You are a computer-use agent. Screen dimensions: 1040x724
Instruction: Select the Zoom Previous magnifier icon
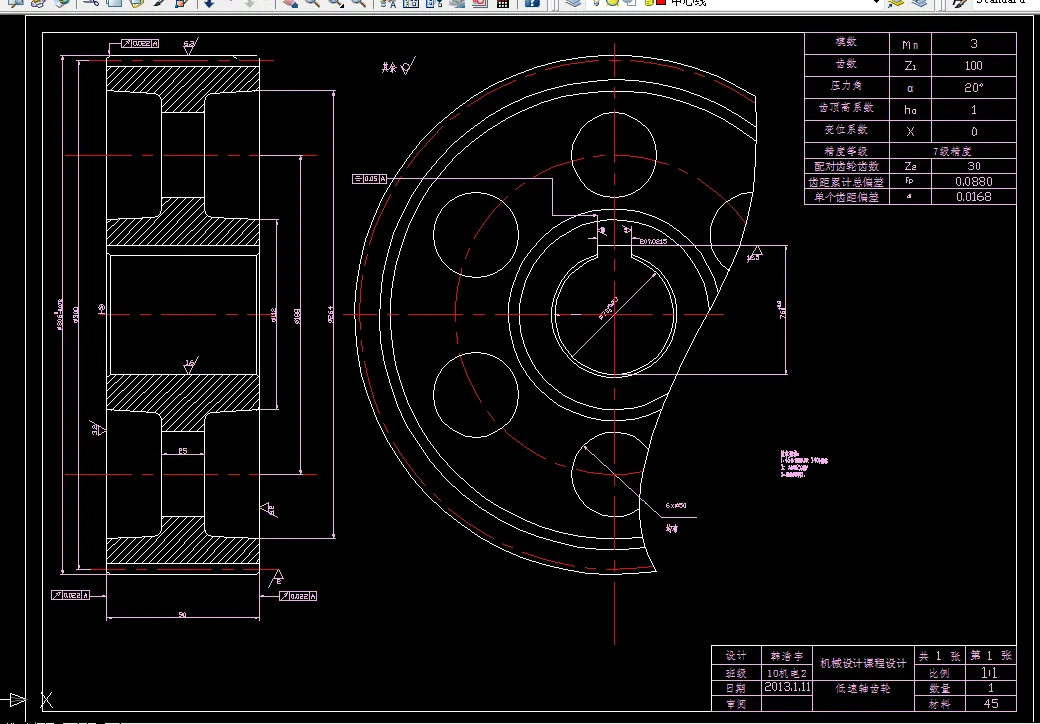358,3
